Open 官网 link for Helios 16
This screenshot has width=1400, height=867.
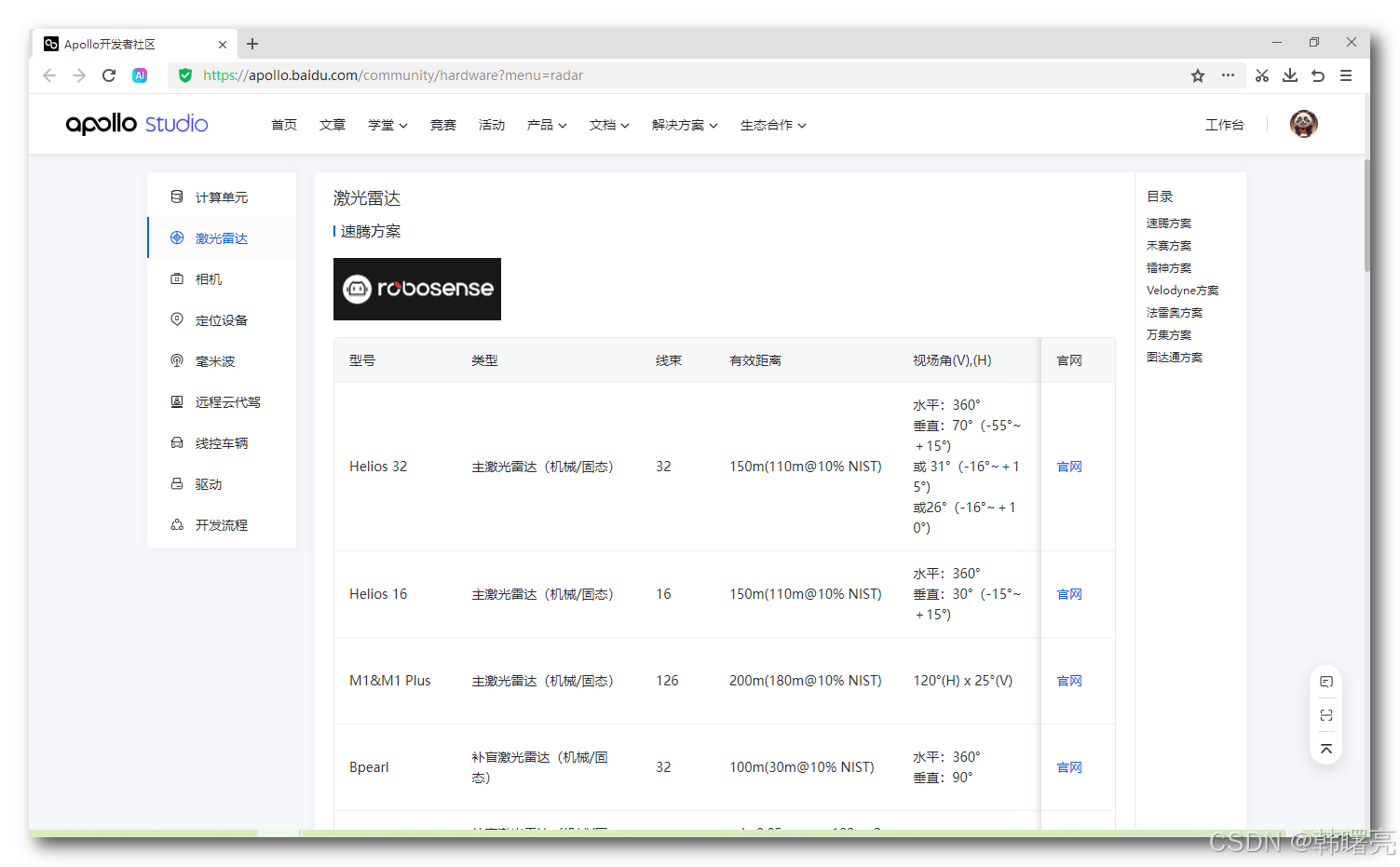coord(1069,594)
